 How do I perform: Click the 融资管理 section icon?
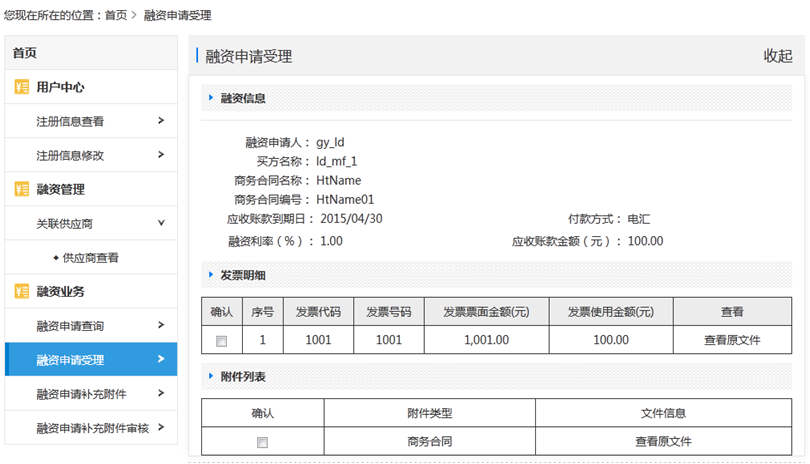(22, 189)
